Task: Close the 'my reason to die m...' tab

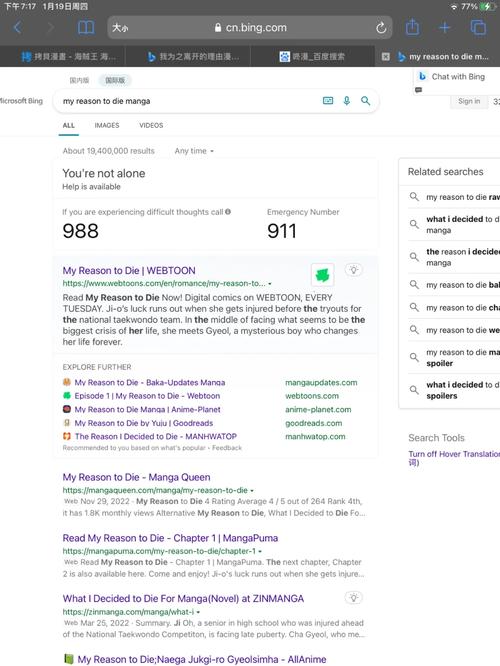Action: pos(385,56)
